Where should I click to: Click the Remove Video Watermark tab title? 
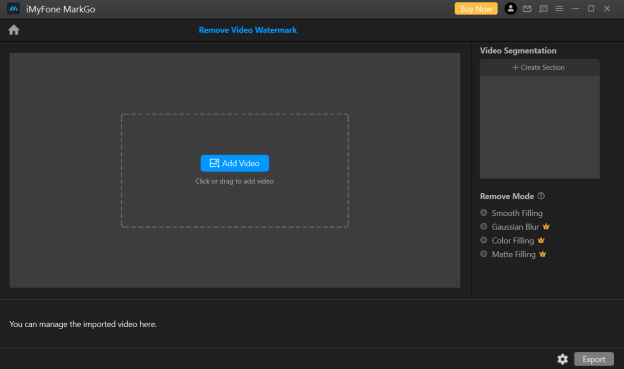[x=248, y=30]
